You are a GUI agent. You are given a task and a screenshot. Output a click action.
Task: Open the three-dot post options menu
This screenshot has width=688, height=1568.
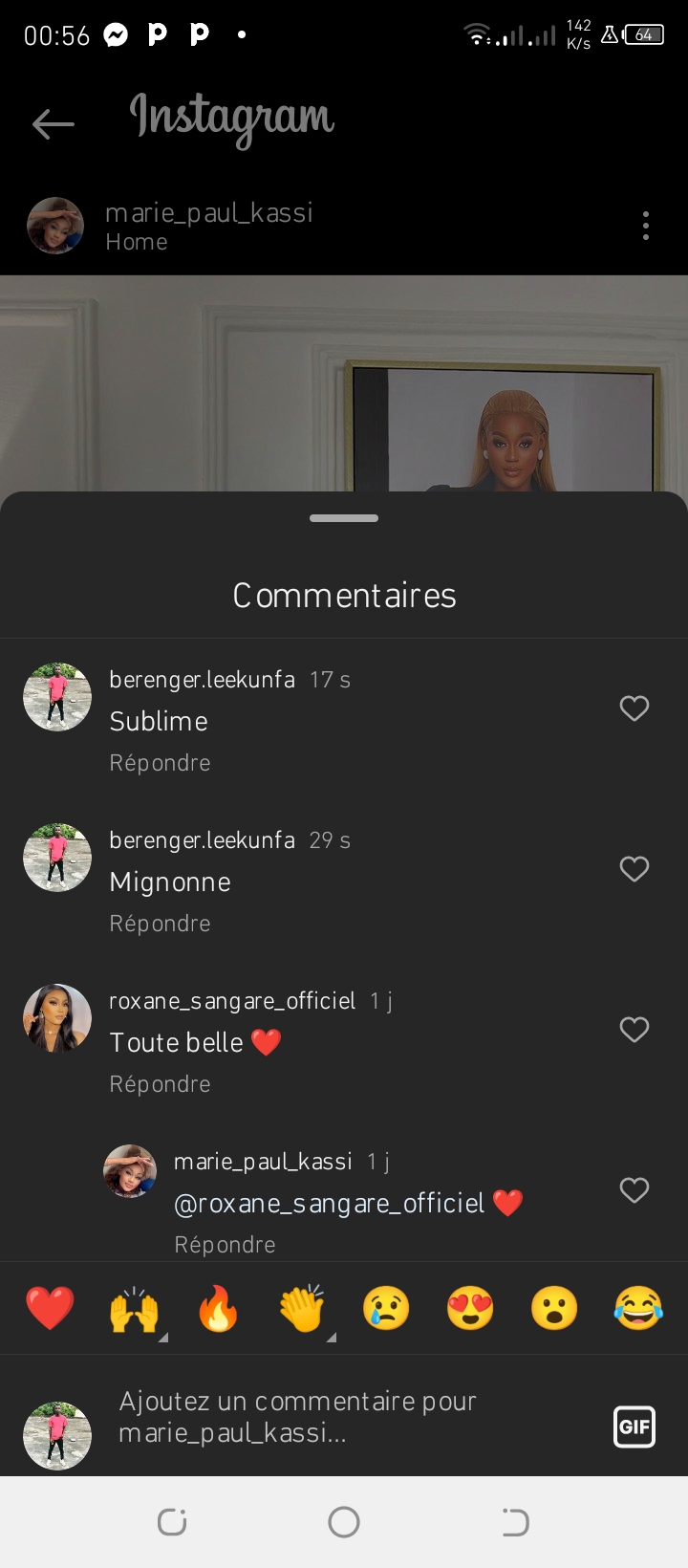[x=646, y=226]
